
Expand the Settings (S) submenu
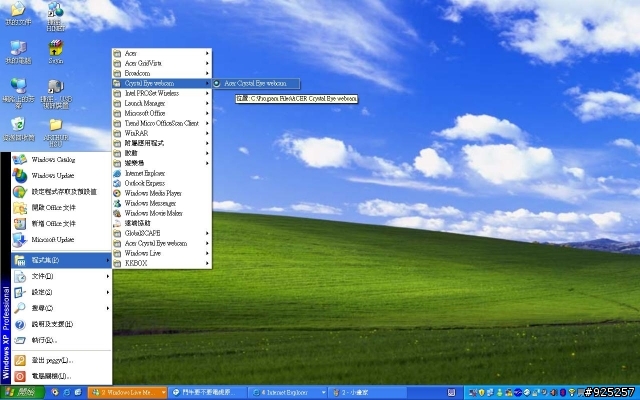pyautogui.click(x=61, y=292)
